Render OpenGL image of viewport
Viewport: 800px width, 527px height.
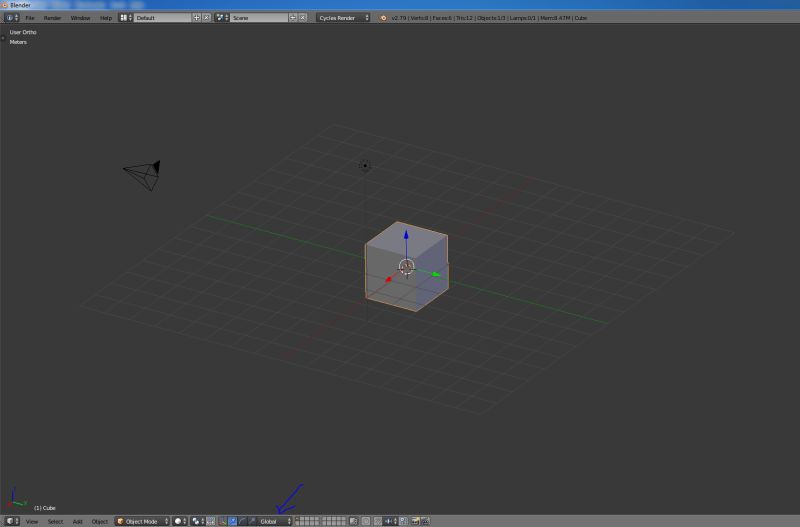tap(415, 521)
